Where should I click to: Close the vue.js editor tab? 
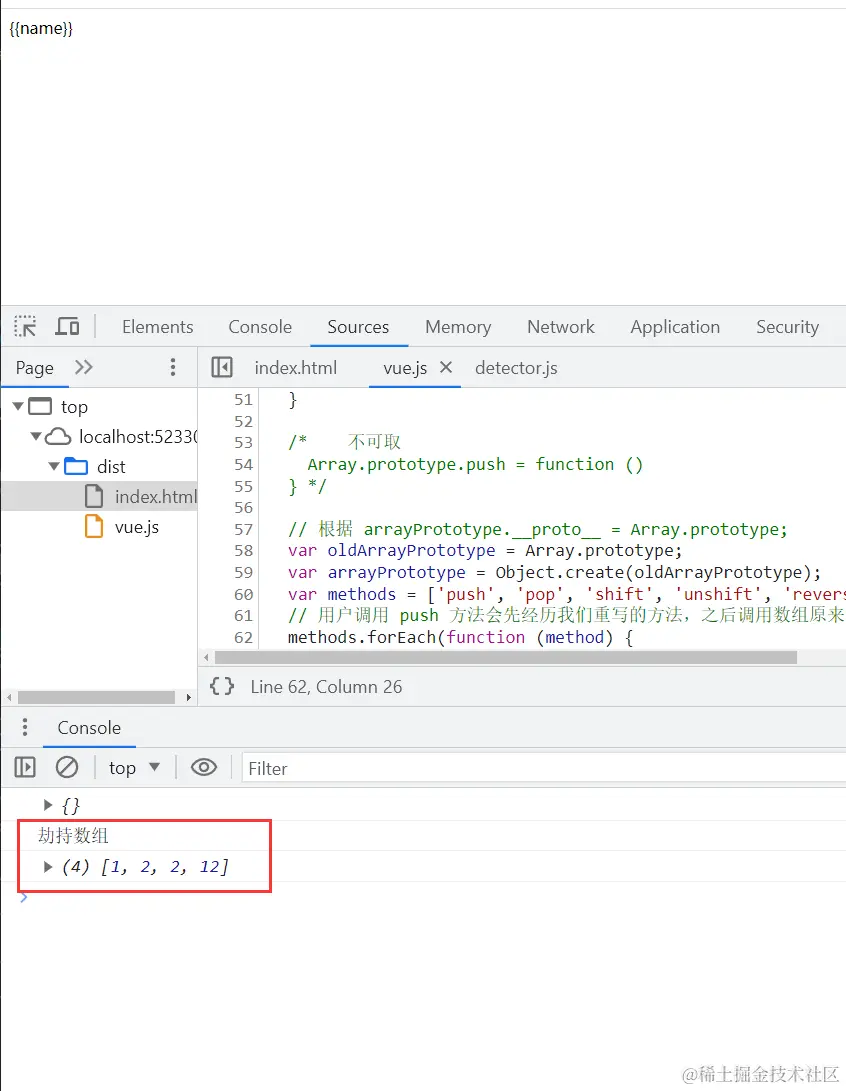pos(446,367)
